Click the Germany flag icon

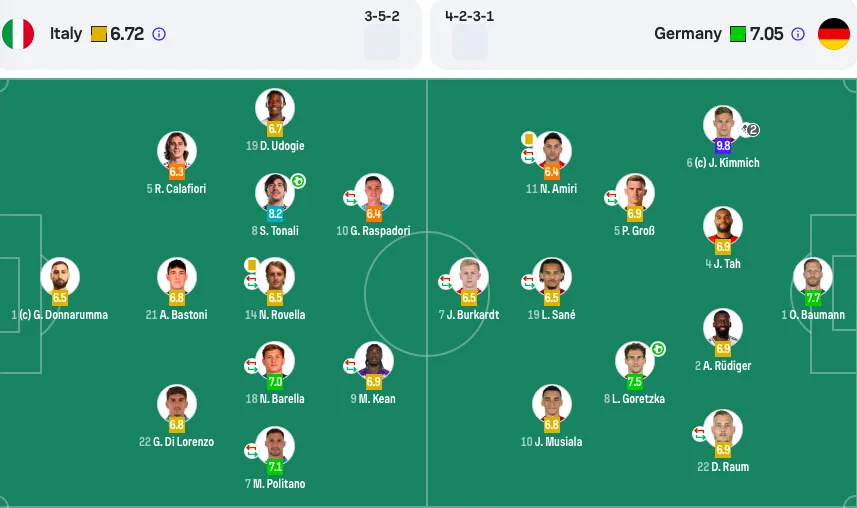pyautogui.click(x=833, y=34)
